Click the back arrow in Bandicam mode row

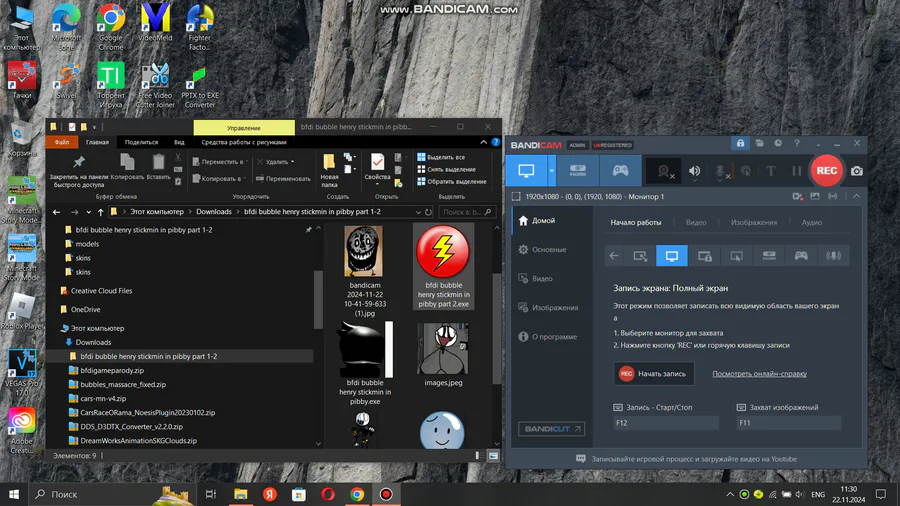coord(614,256)
